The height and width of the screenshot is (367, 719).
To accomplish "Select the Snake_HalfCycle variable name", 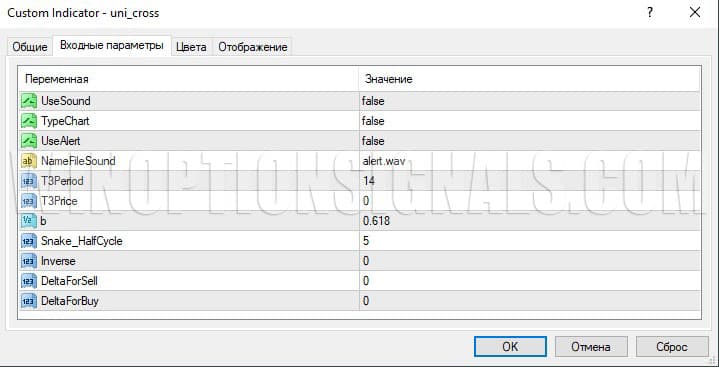I will 82,241.
